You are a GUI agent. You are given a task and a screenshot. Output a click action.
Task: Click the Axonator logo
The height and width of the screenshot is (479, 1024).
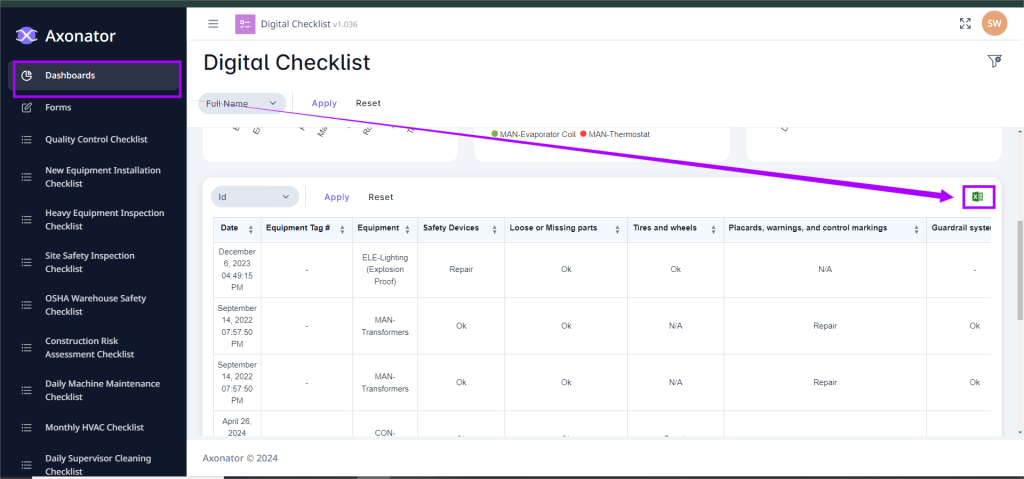point(27,36)
